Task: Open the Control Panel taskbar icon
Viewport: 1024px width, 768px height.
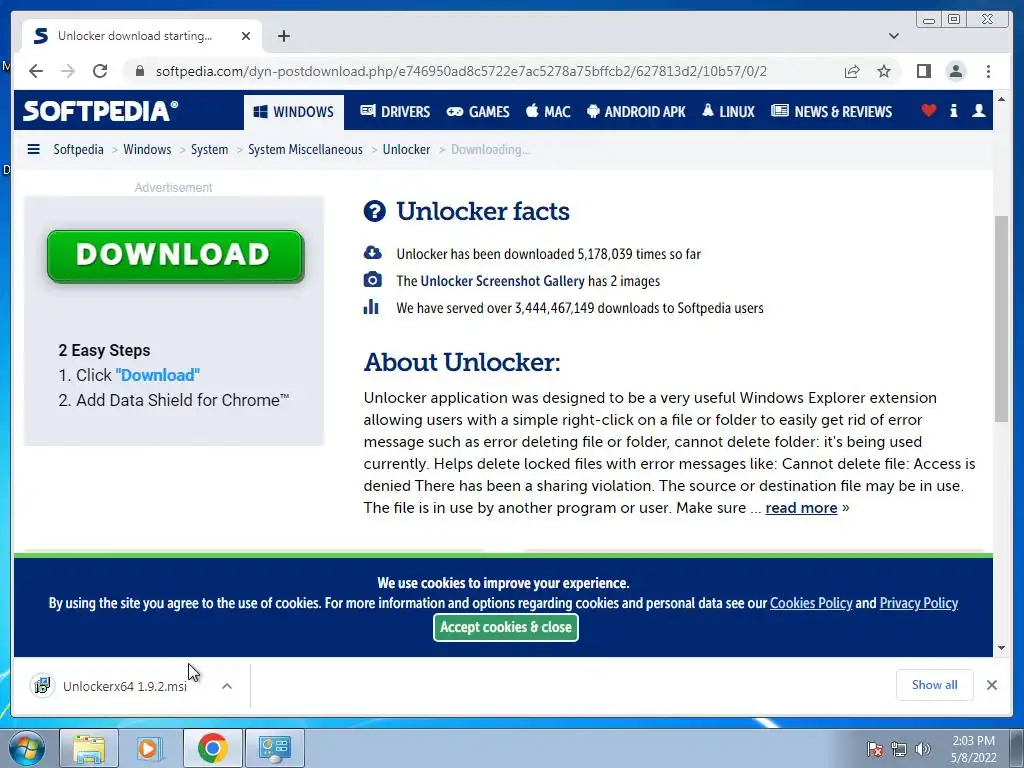Action: pos(274,748)
